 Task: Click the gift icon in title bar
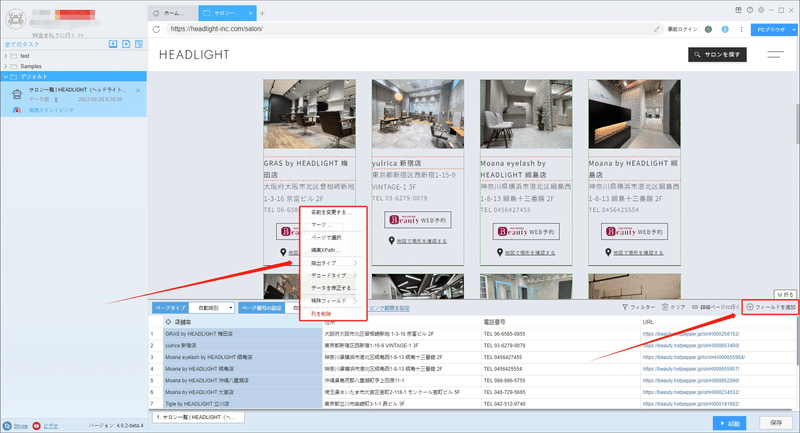(x=738, y=10)
